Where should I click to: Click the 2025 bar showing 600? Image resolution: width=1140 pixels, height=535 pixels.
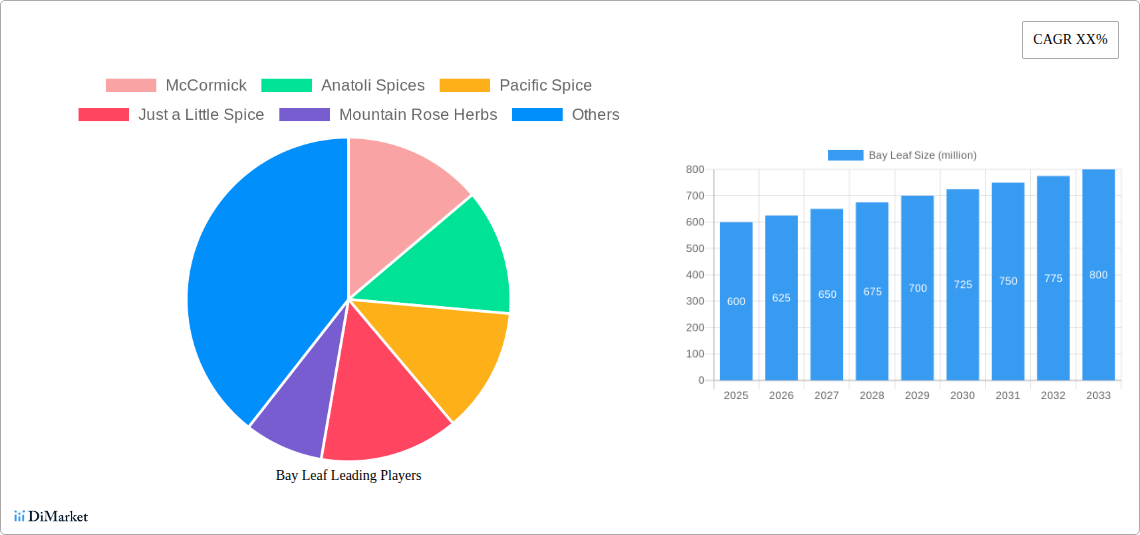click(x=736, y=301)
